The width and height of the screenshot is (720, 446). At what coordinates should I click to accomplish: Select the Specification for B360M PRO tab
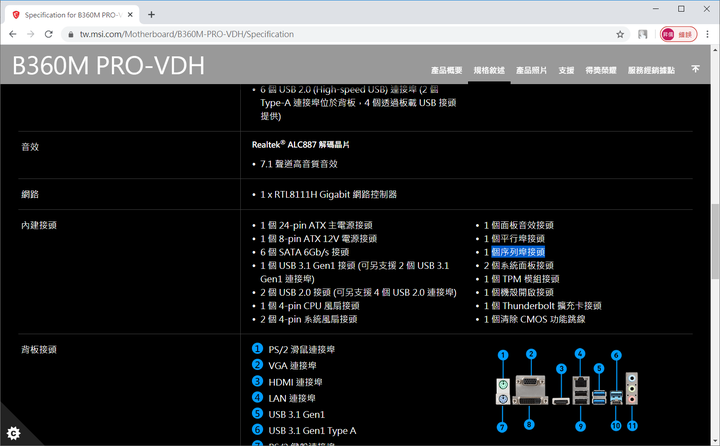(72, 15)
